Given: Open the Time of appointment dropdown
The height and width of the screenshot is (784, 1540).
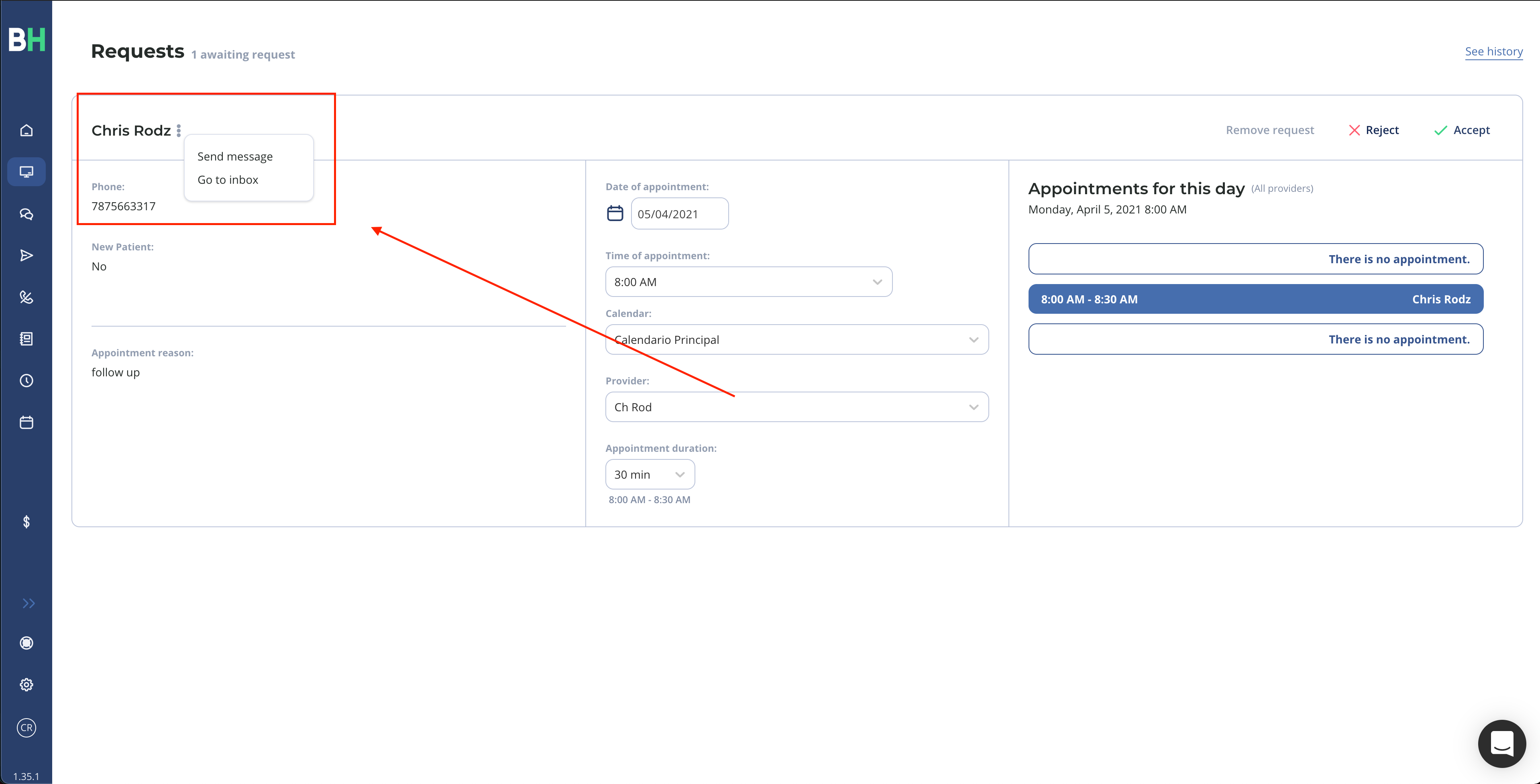Looking at the screenshot, I should (x=748, y=282).
